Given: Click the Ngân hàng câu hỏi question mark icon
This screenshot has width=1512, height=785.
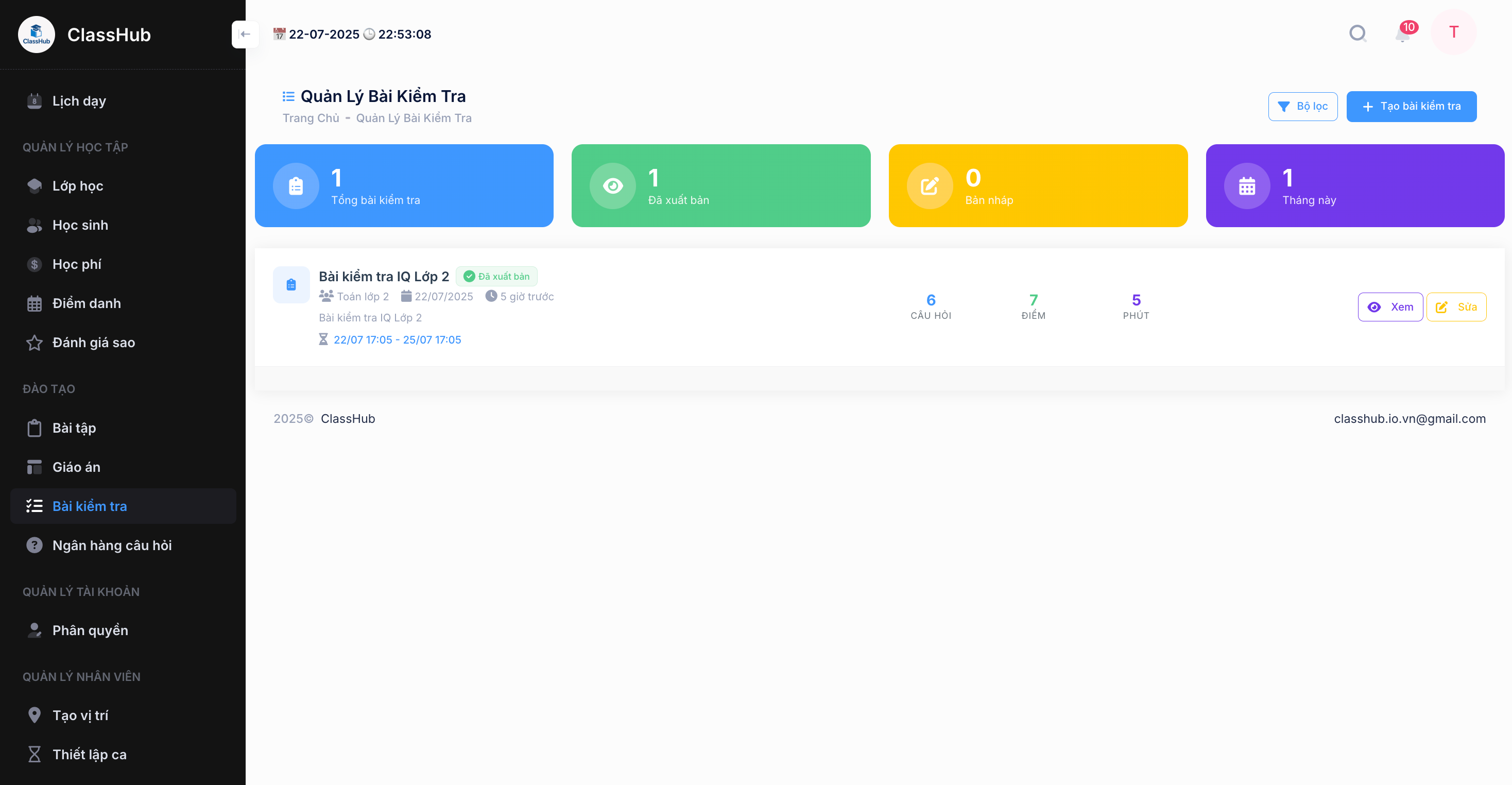Looking at the screenshot, I should point(35,545).
